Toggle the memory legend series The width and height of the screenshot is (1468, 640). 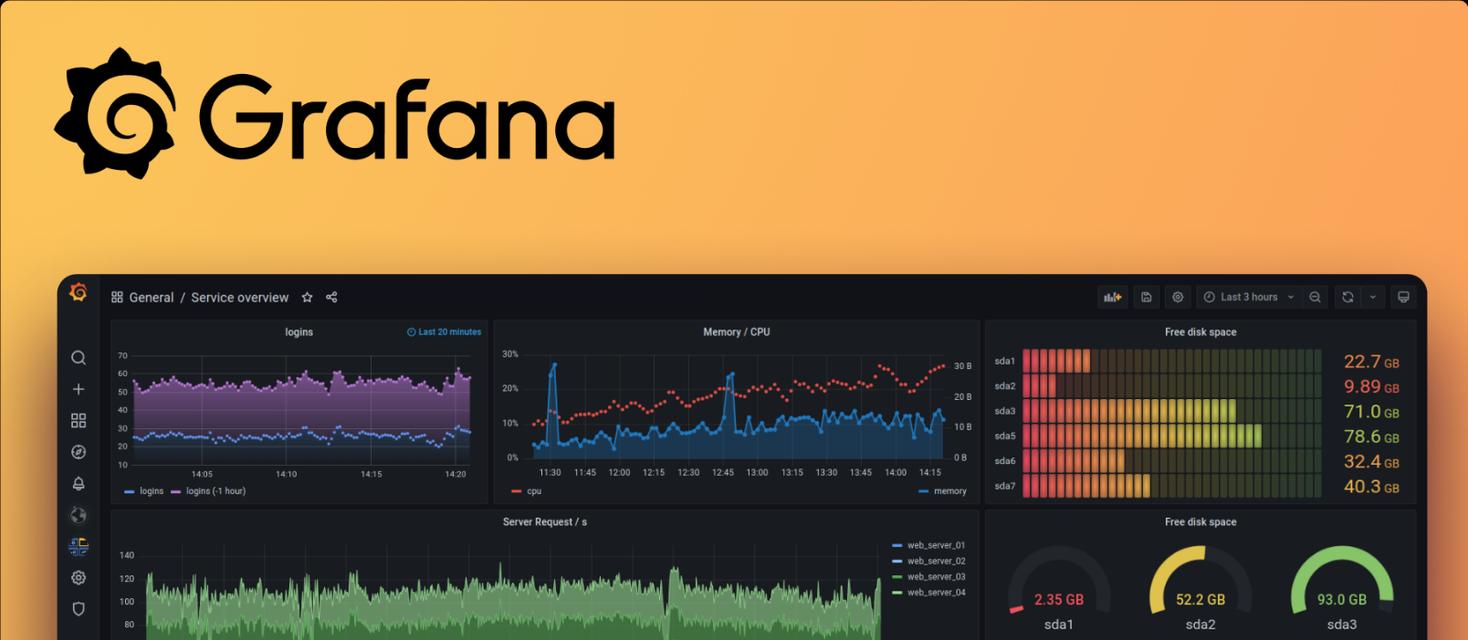[942, 491]
